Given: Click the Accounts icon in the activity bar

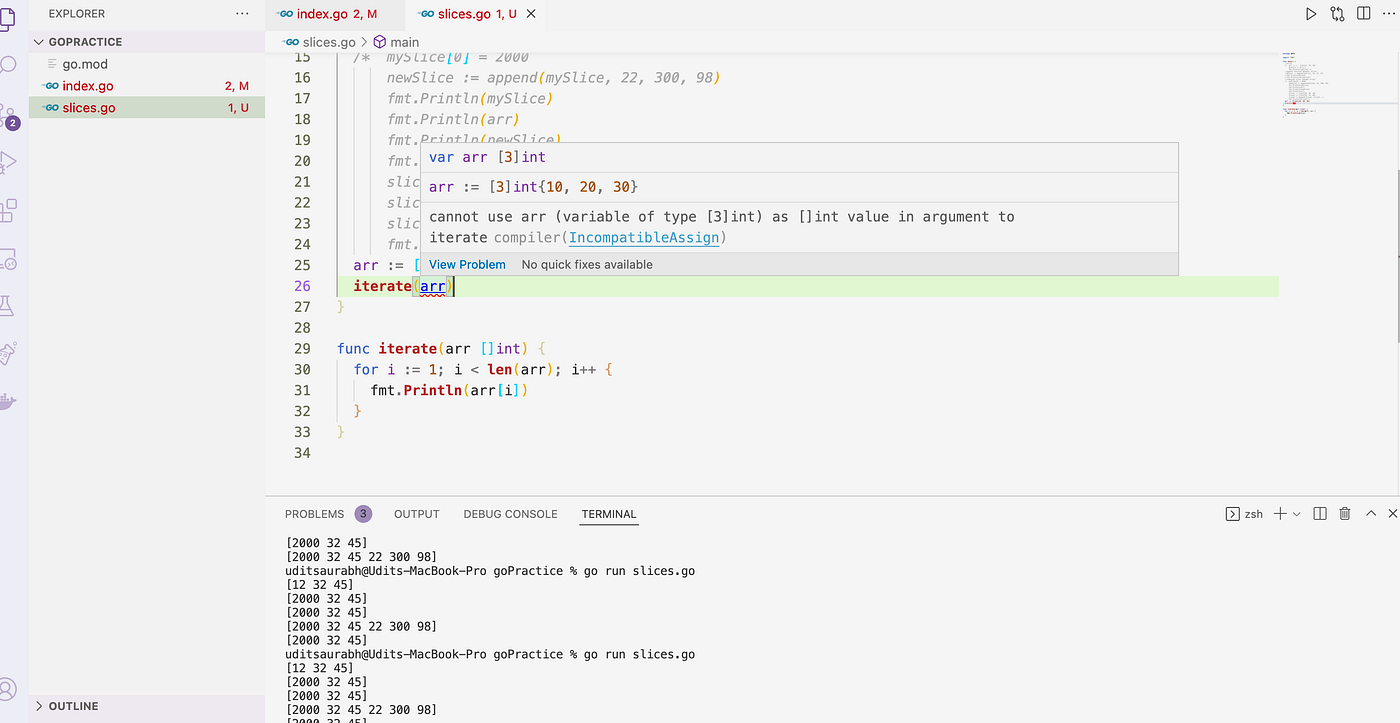Looking at the screenshot, I should (x=10, y=688).
